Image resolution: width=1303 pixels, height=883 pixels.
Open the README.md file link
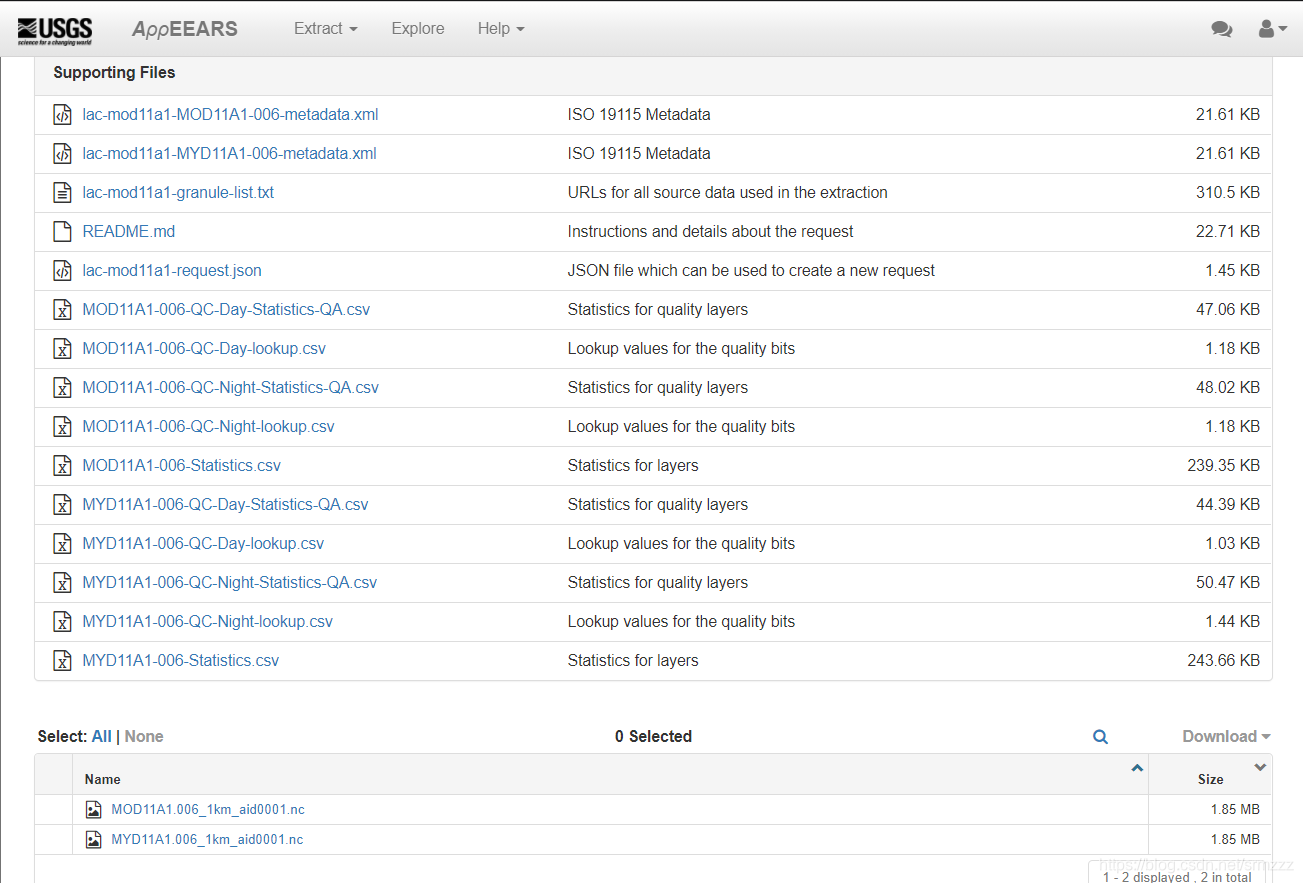[129, 232]
